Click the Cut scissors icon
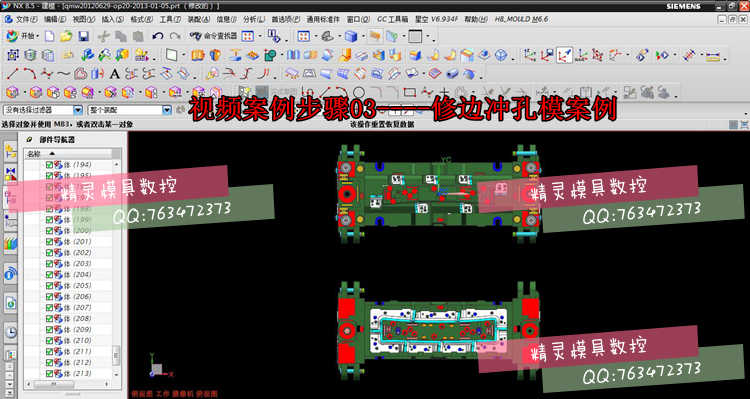750x399 pixels. [x=103, y=36]
